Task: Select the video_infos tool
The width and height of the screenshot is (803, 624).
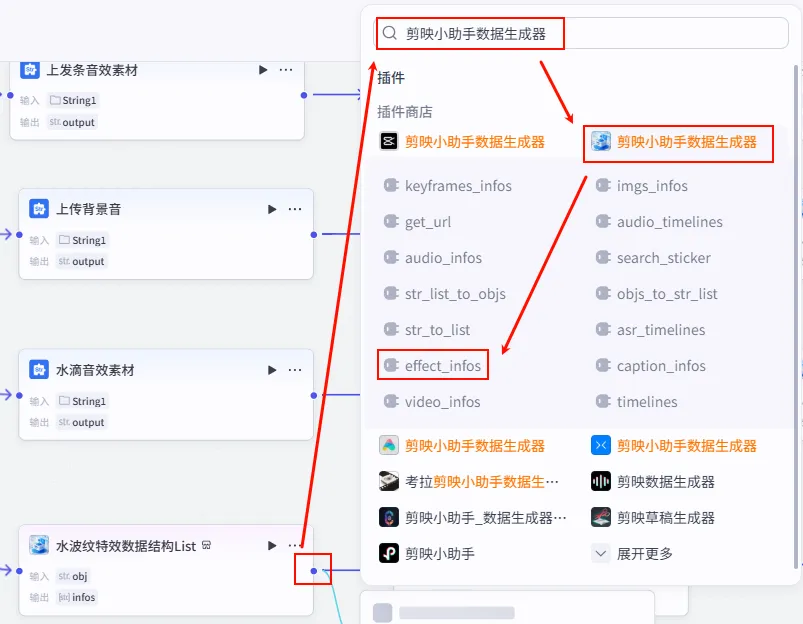Action: (x=432, y=402)
